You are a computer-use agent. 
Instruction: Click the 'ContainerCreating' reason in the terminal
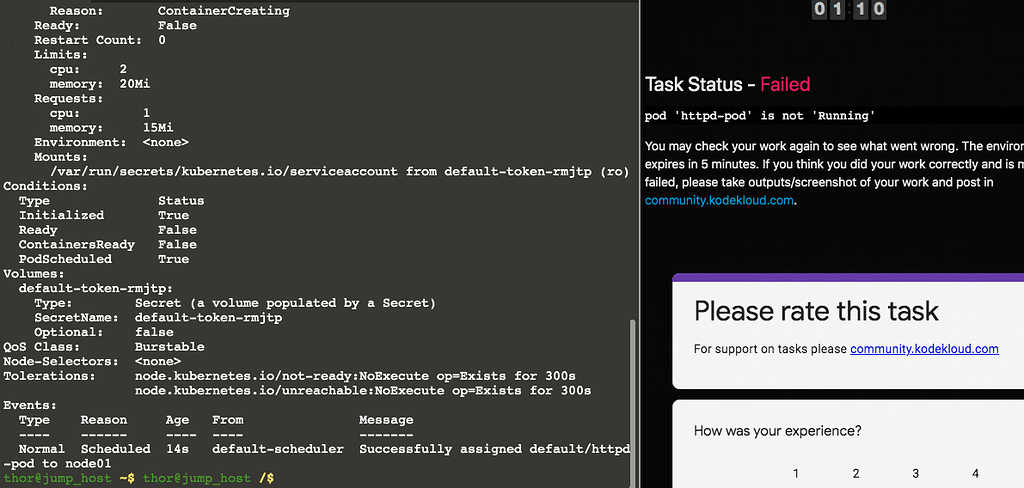(x=223, y=11)
